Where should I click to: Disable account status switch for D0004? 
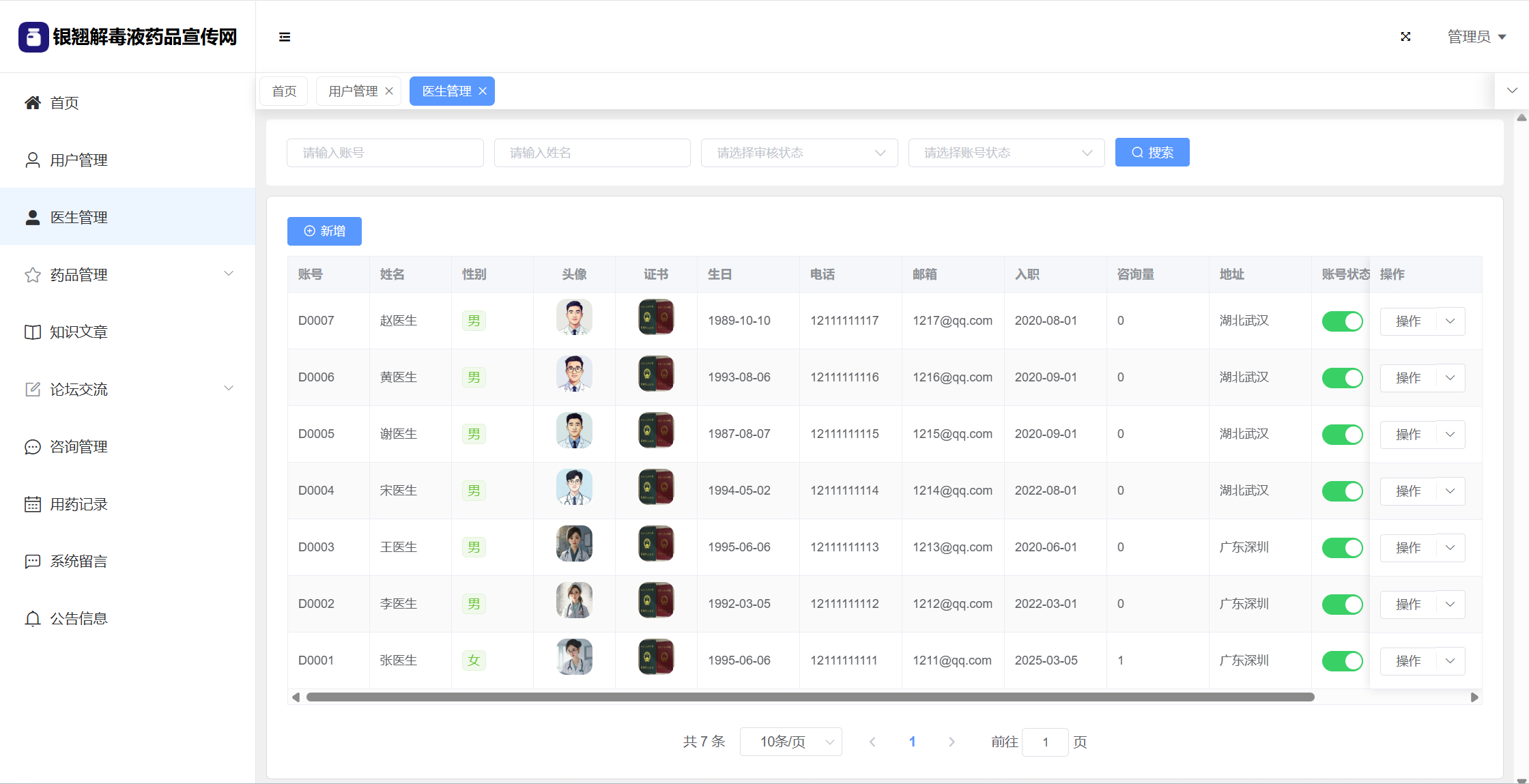point(1342,491)
